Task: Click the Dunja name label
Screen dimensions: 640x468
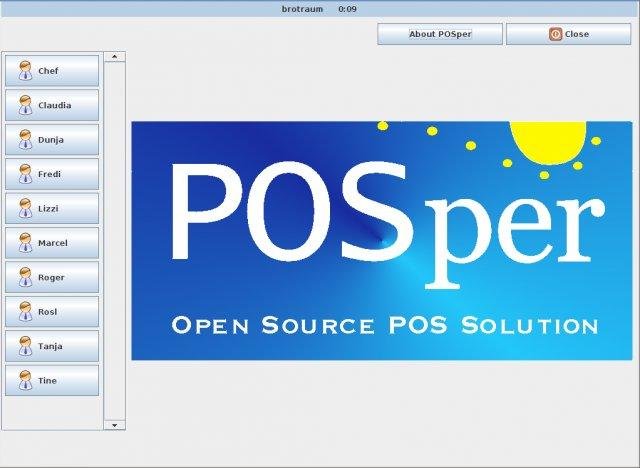Action: pyautogui.click(x=51, y=140)
